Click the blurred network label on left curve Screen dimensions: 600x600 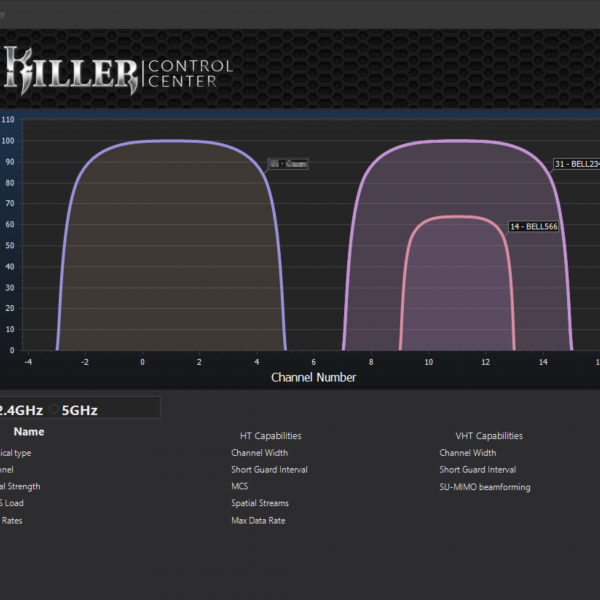pos(287,164)
